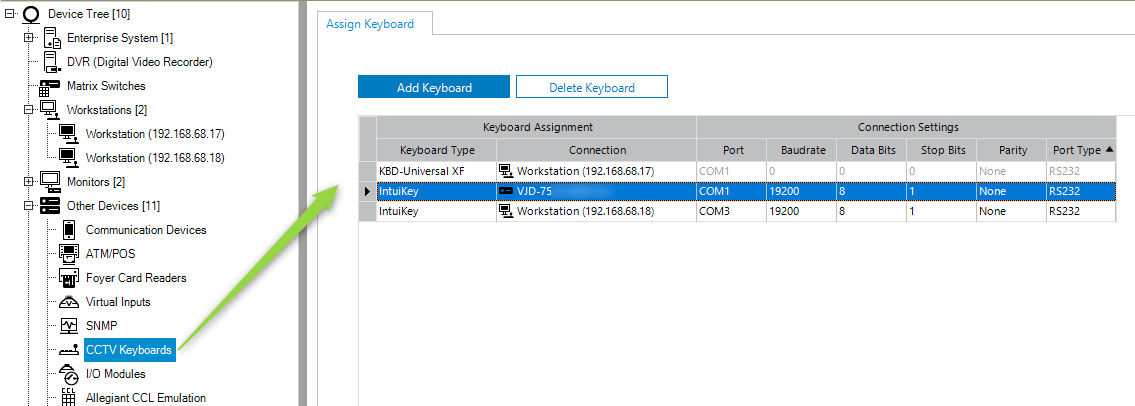
Task: Click the Communication Devices icon
Action: click(x=69, y=230)
